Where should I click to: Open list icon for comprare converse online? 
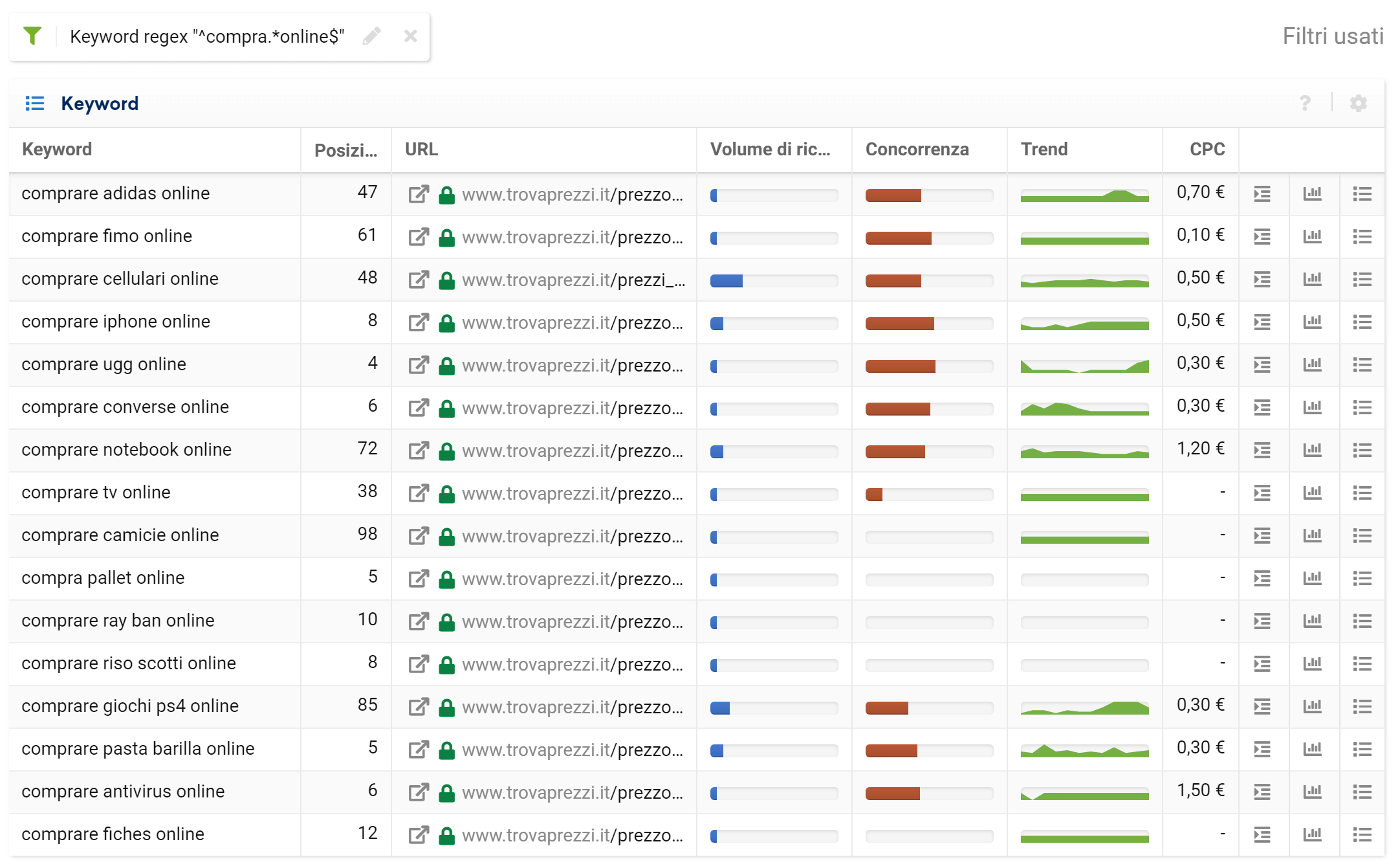1362,407
